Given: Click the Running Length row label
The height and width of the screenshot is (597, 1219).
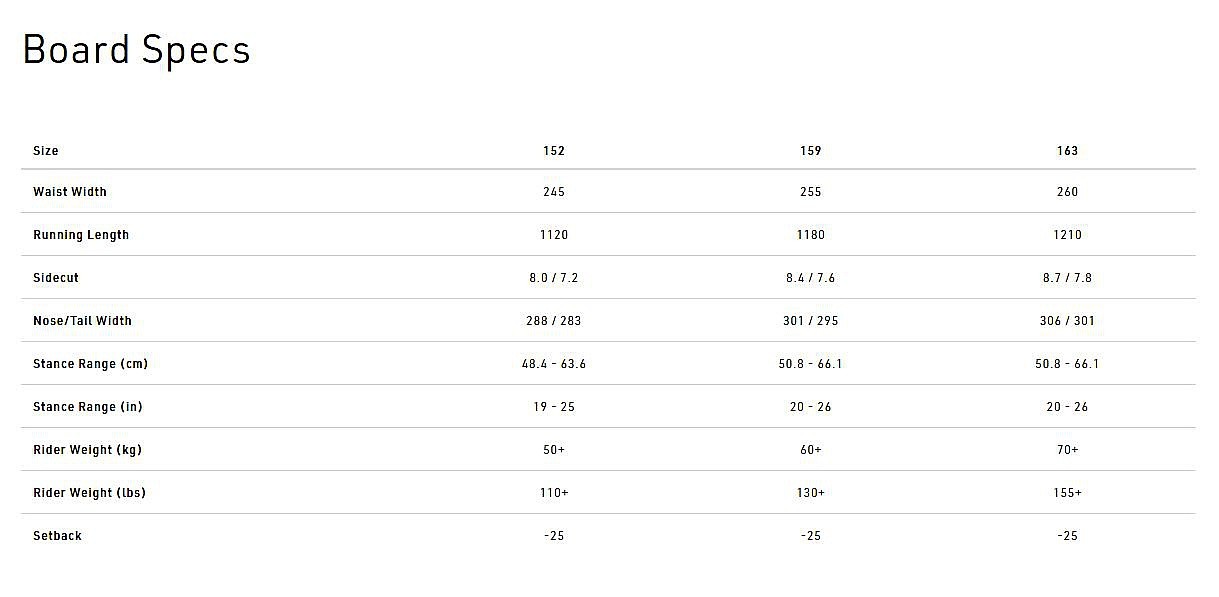Looking at the screenshot, I should tap(81, 235).
